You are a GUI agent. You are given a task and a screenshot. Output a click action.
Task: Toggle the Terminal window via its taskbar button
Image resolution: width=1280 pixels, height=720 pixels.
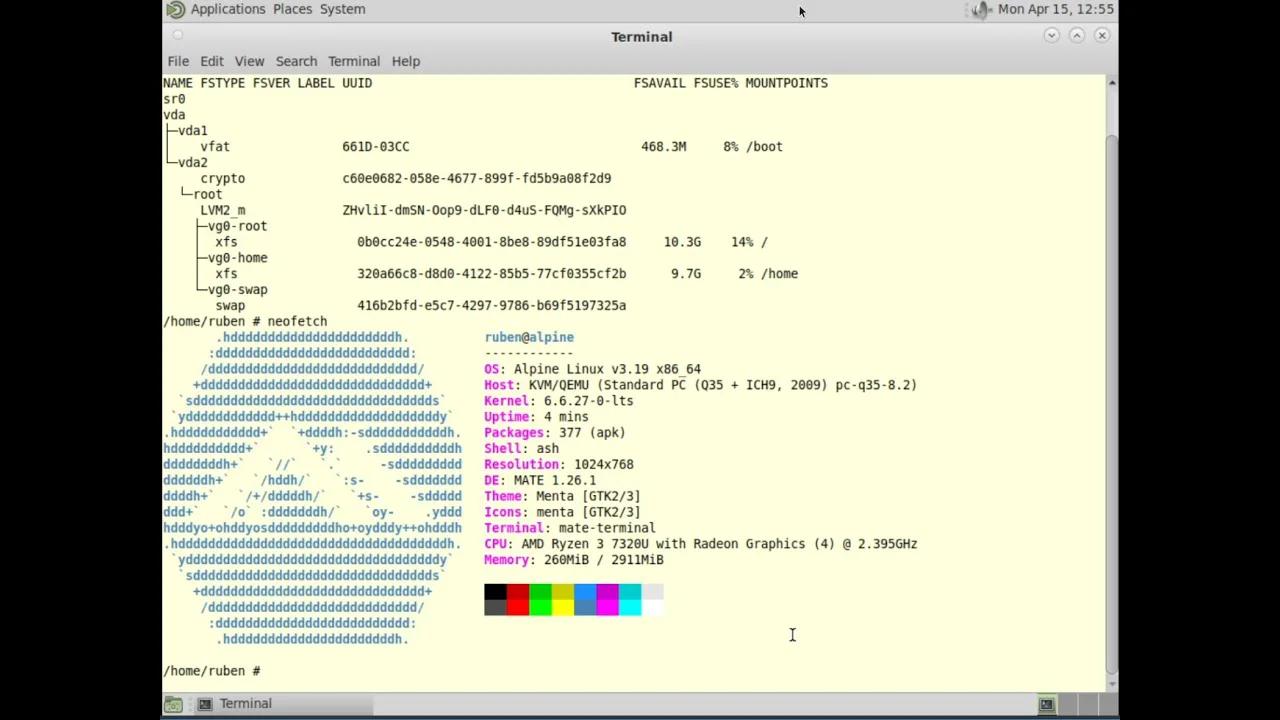(245, 703)
